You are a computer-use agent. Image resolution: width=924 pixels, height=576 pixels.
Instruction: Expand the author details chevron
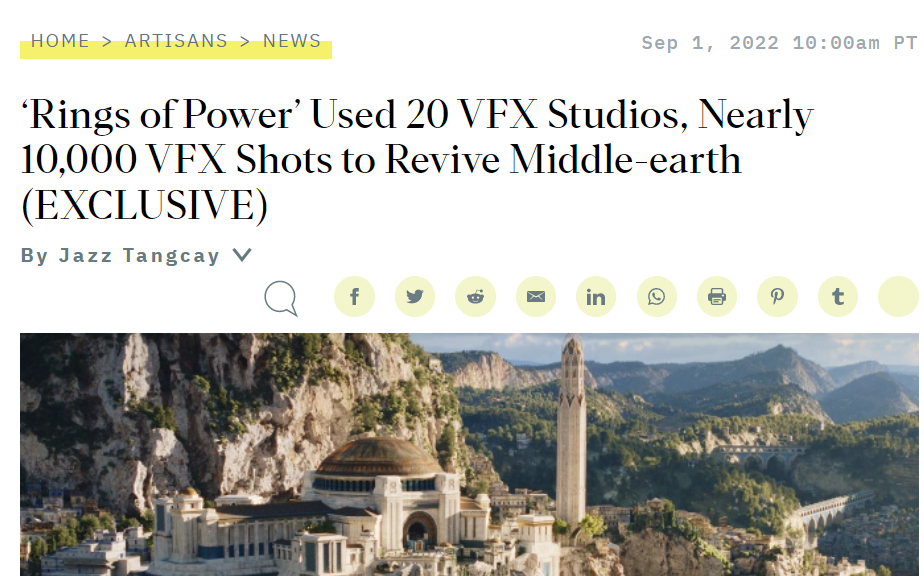242,255
